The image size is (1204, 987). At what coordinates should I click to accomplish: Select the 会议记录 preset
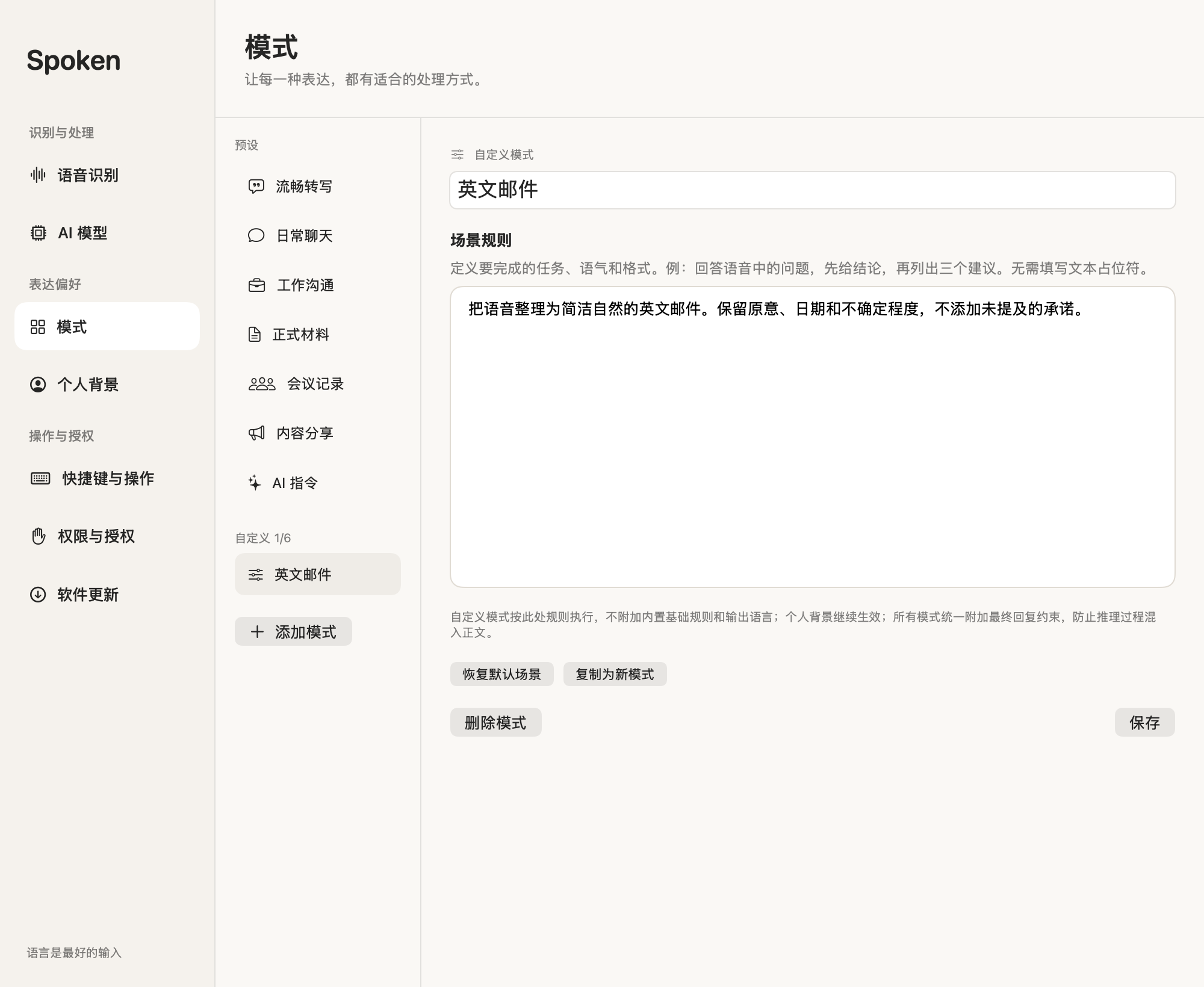point(318,384)
